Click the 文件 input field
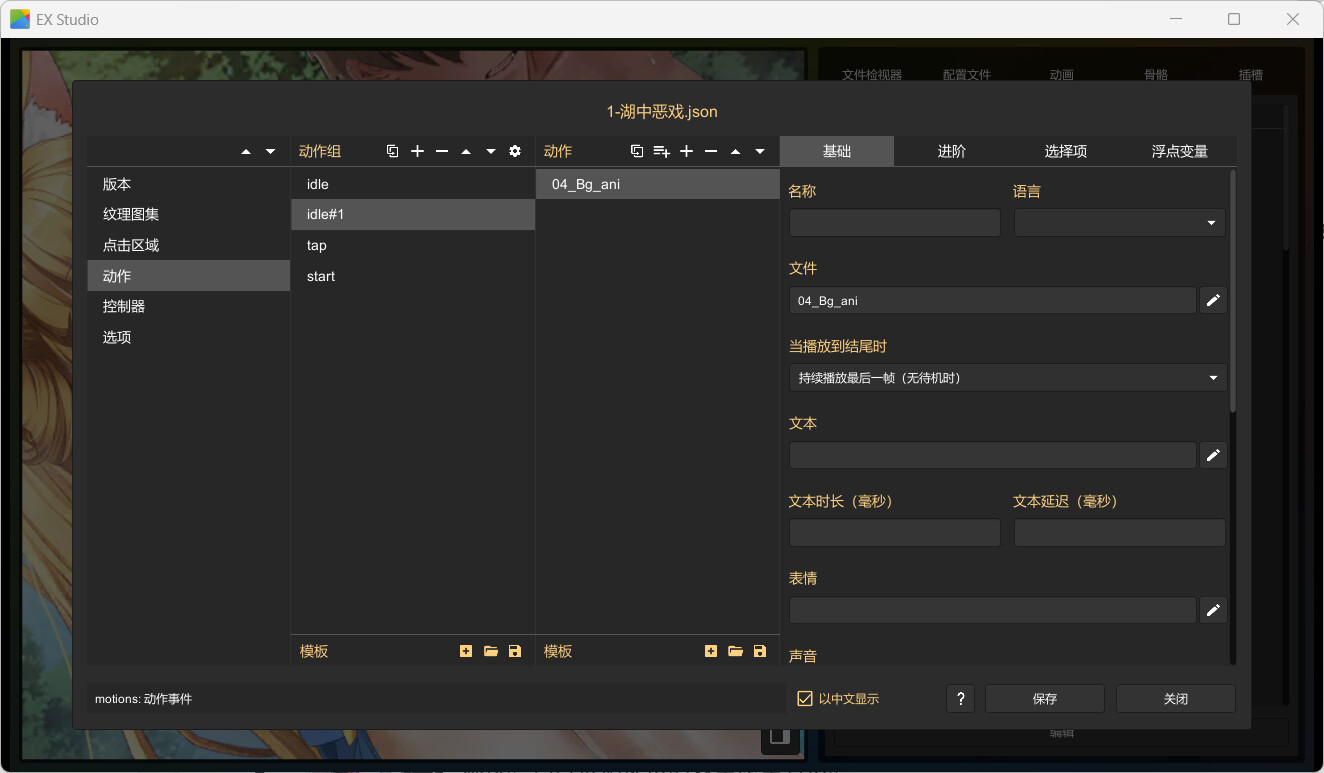This screenshot has height=773, width=1324. [x=993, y=300]
